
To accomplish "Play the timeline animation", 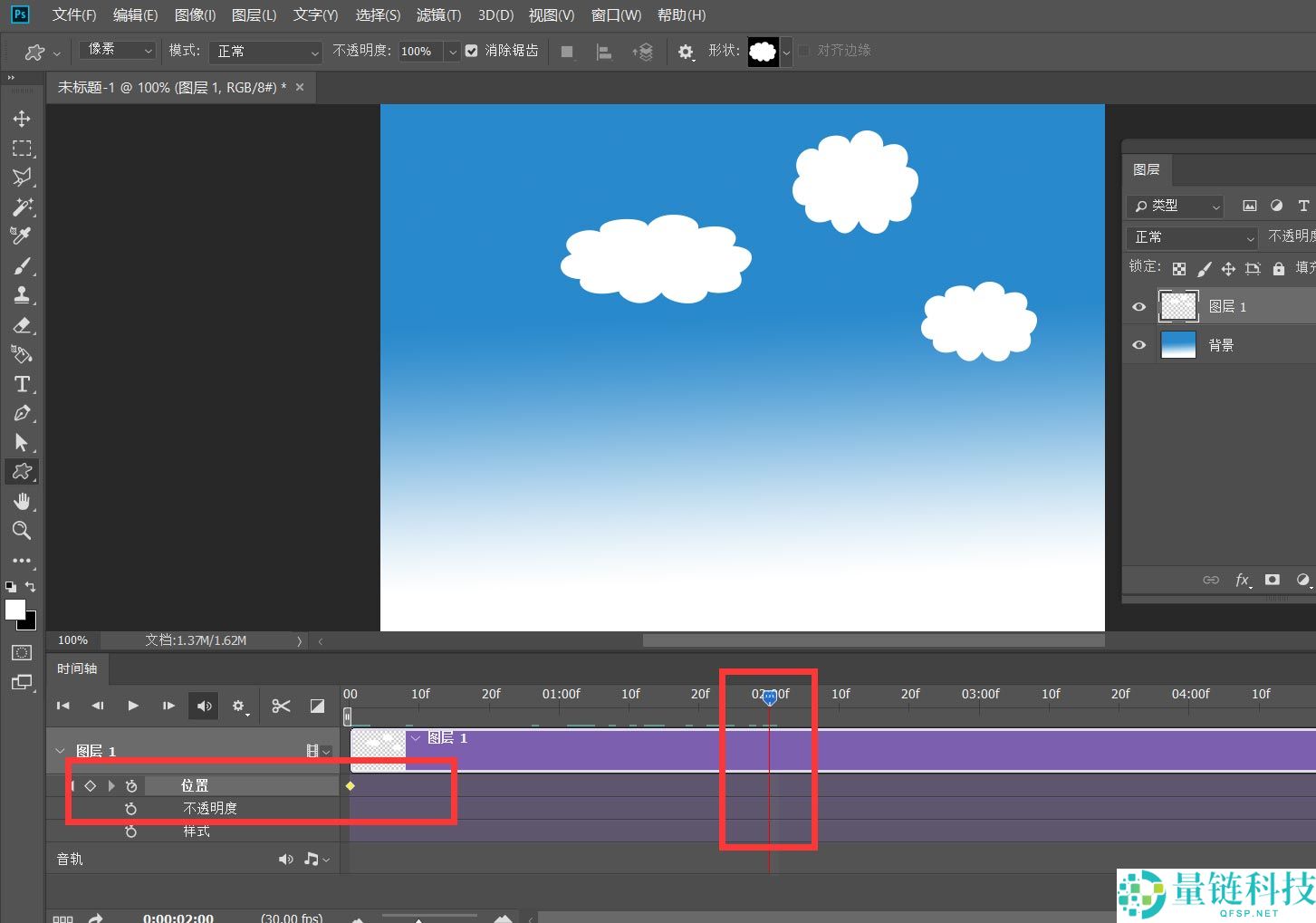I will pyautogui.click(x=133, y=706).
